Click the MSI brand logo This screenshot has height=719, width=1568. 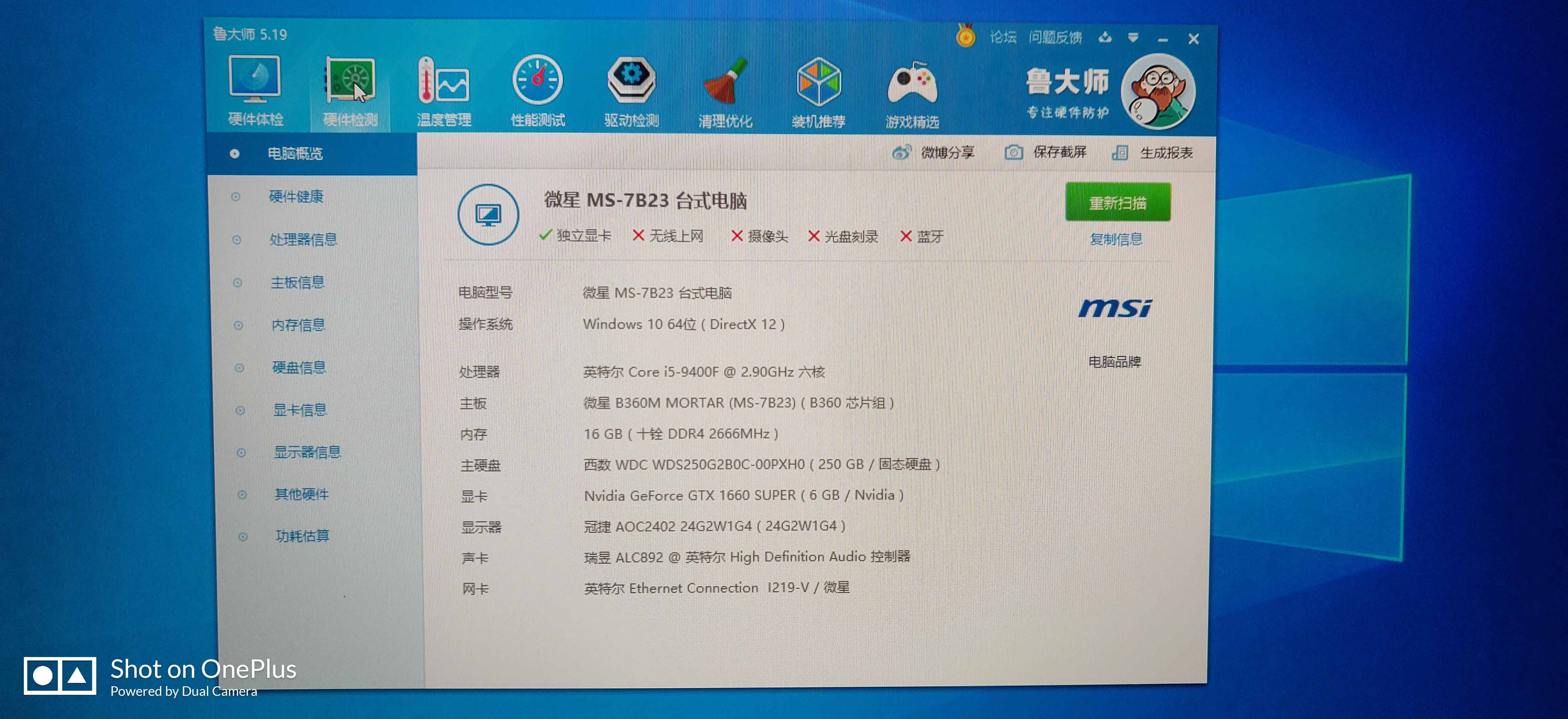[1115, 308]
